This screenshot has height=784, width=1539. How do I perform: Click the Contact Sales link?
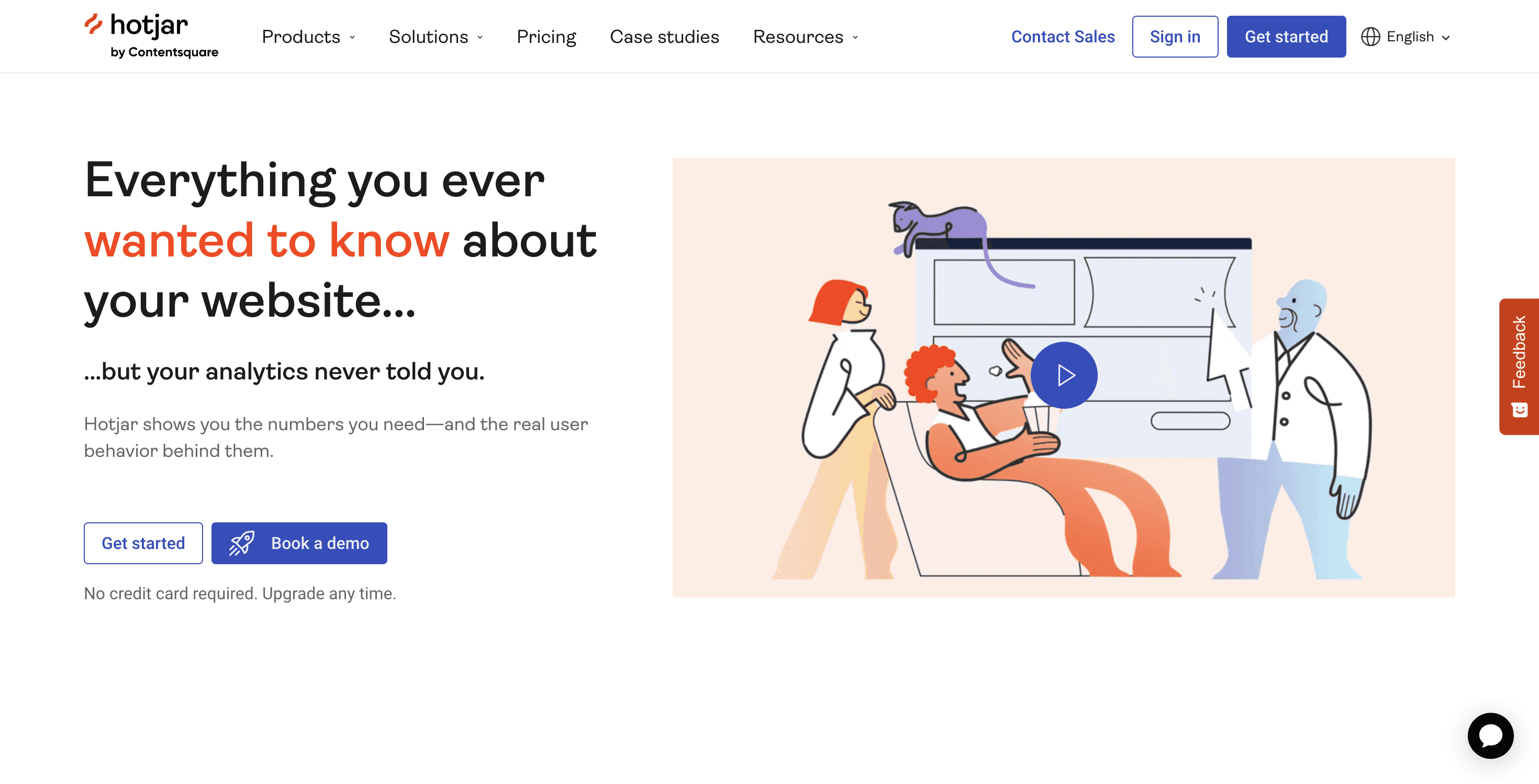click(x=1063, y=36)
